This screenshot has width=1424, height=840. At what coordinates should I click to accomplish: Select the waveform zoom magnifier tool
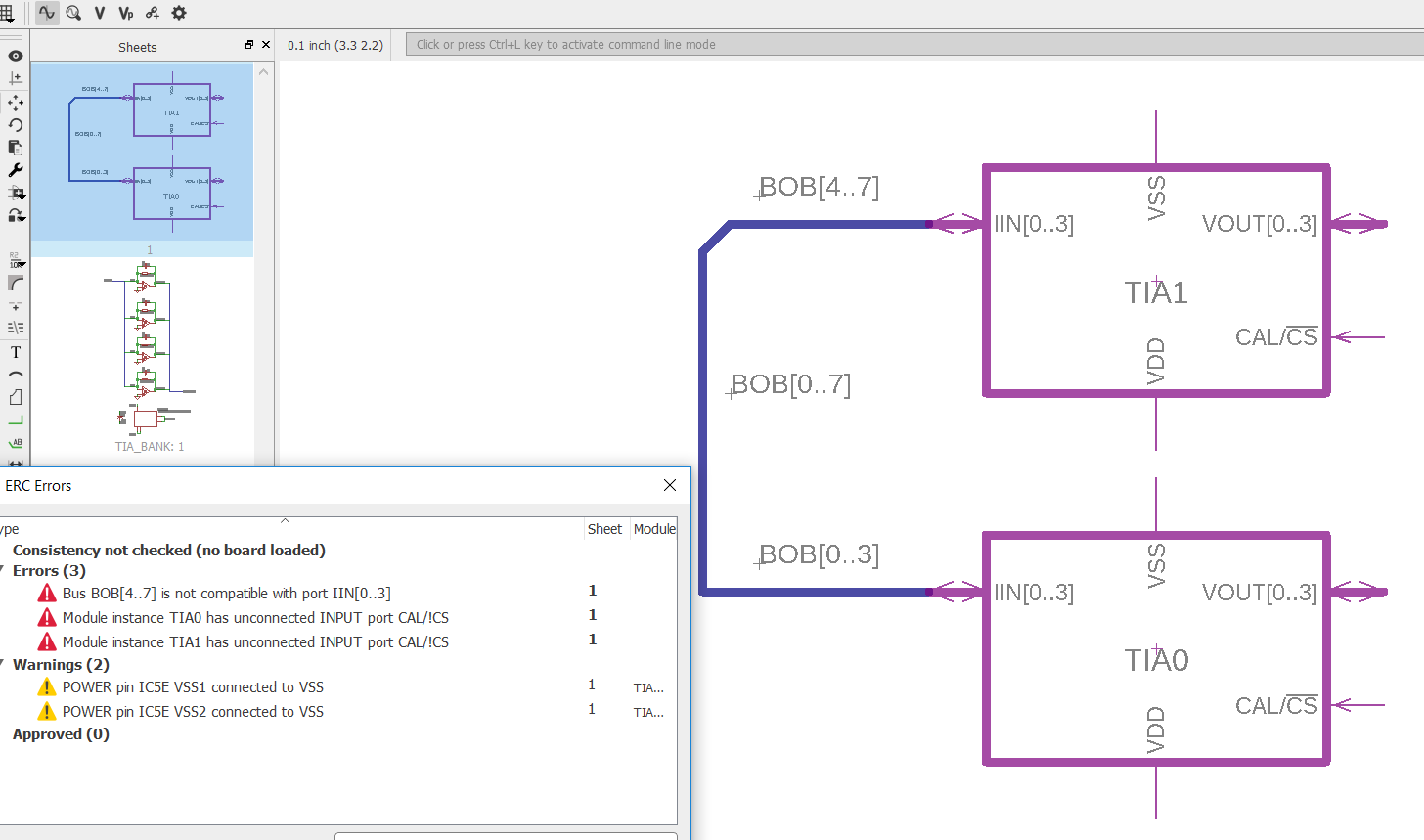[x=73, y=13]
